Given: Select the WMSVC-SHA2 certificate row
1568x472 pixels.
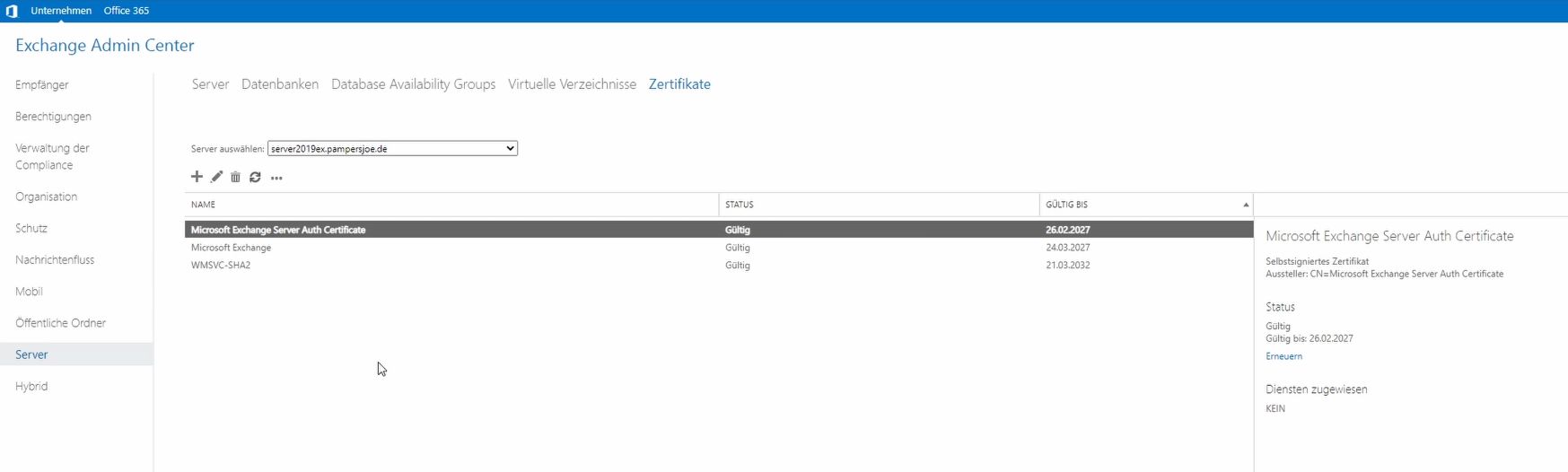Looking at the screenshot, I should coord(719,266).
